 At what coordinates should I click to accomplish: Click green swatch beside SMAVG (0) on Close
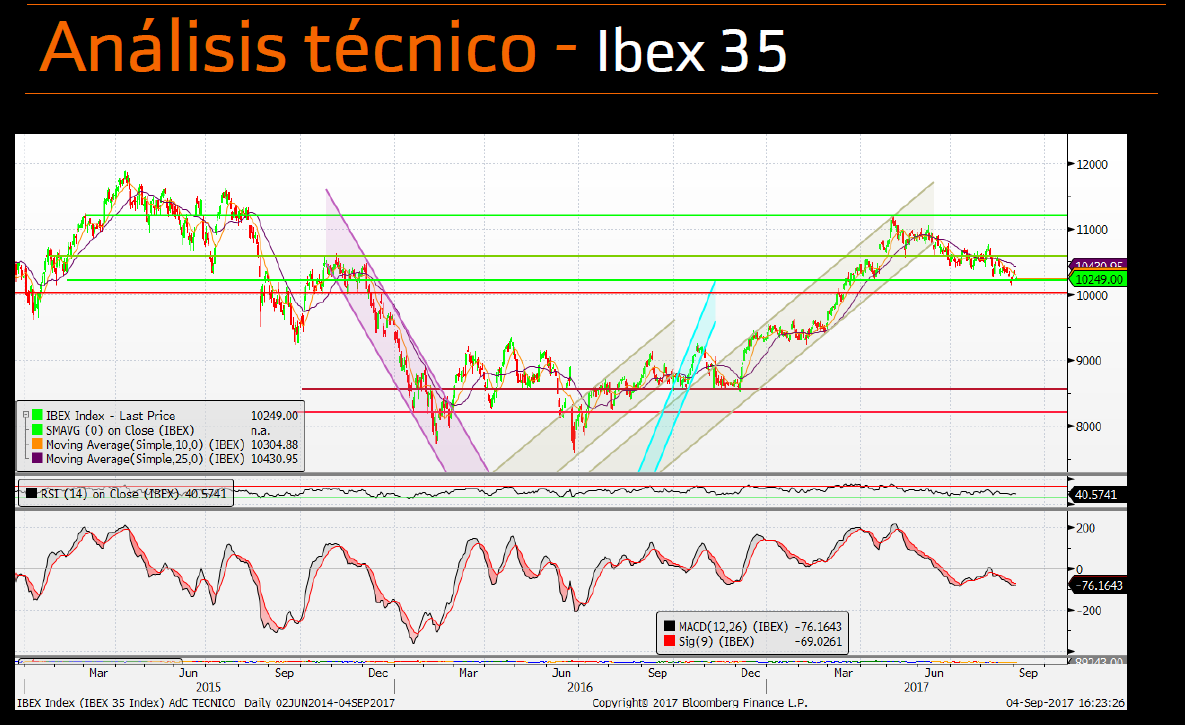(37, 429)
